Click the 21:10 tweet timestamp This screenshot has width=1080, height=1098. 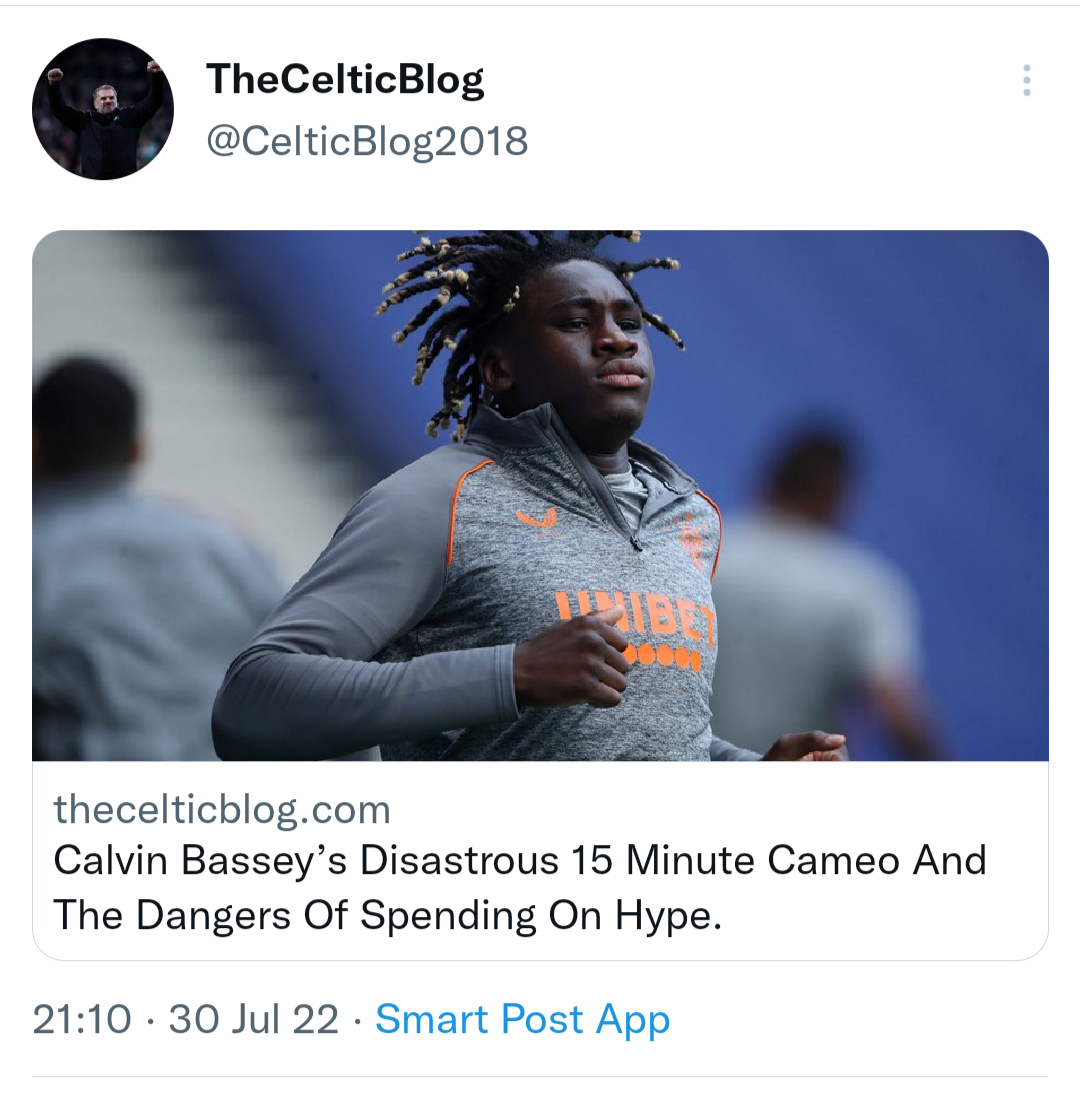pos(82,1019)
